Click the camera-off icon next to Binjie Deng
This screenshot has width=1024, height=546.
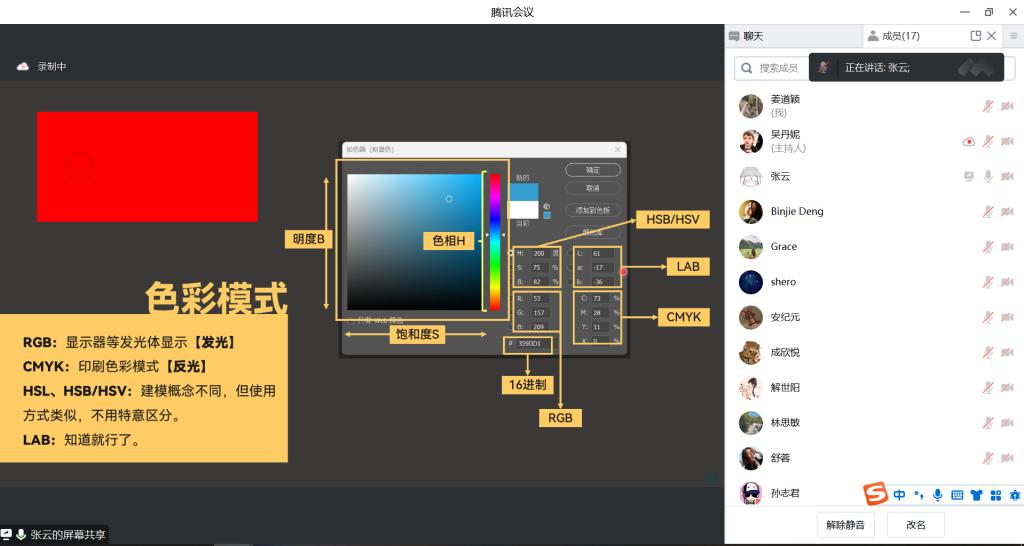click(1007, 212)
